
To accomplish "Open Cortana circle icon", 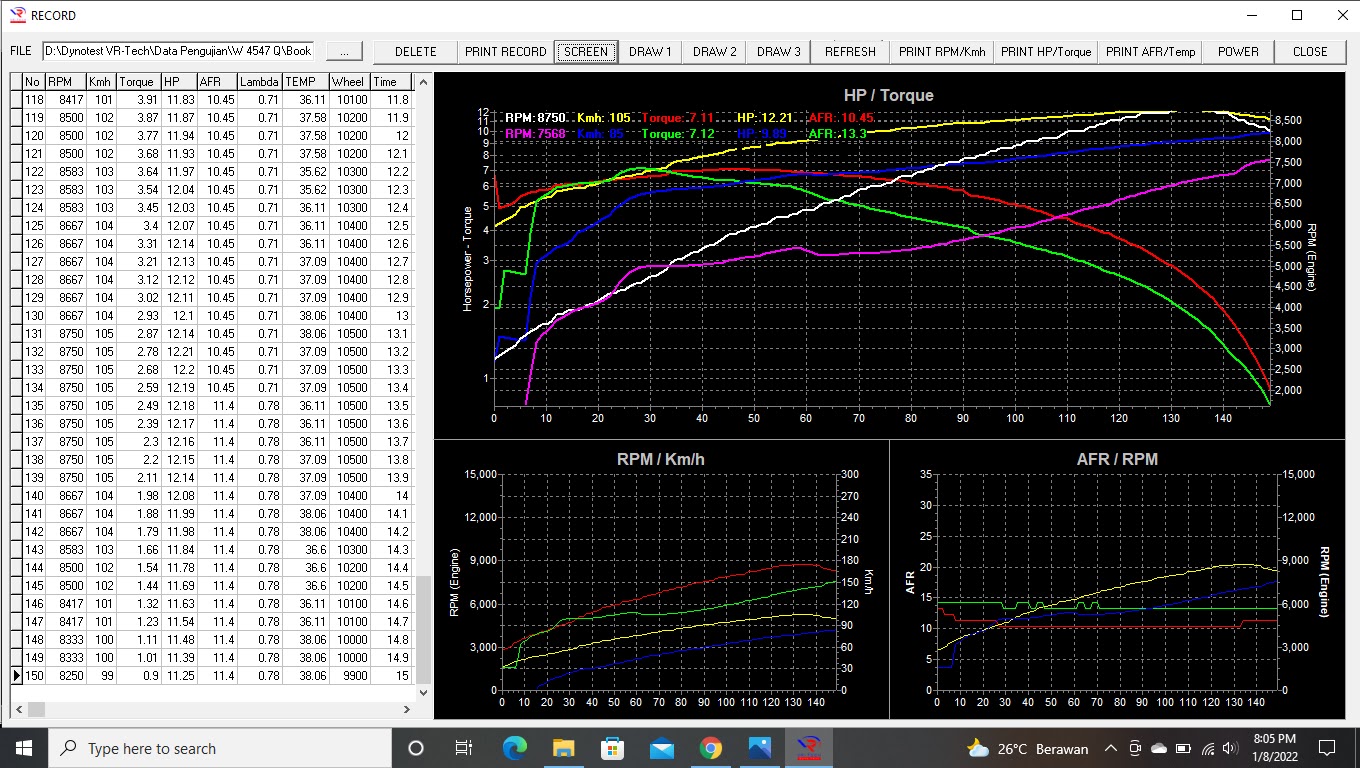I will point(416,748).
